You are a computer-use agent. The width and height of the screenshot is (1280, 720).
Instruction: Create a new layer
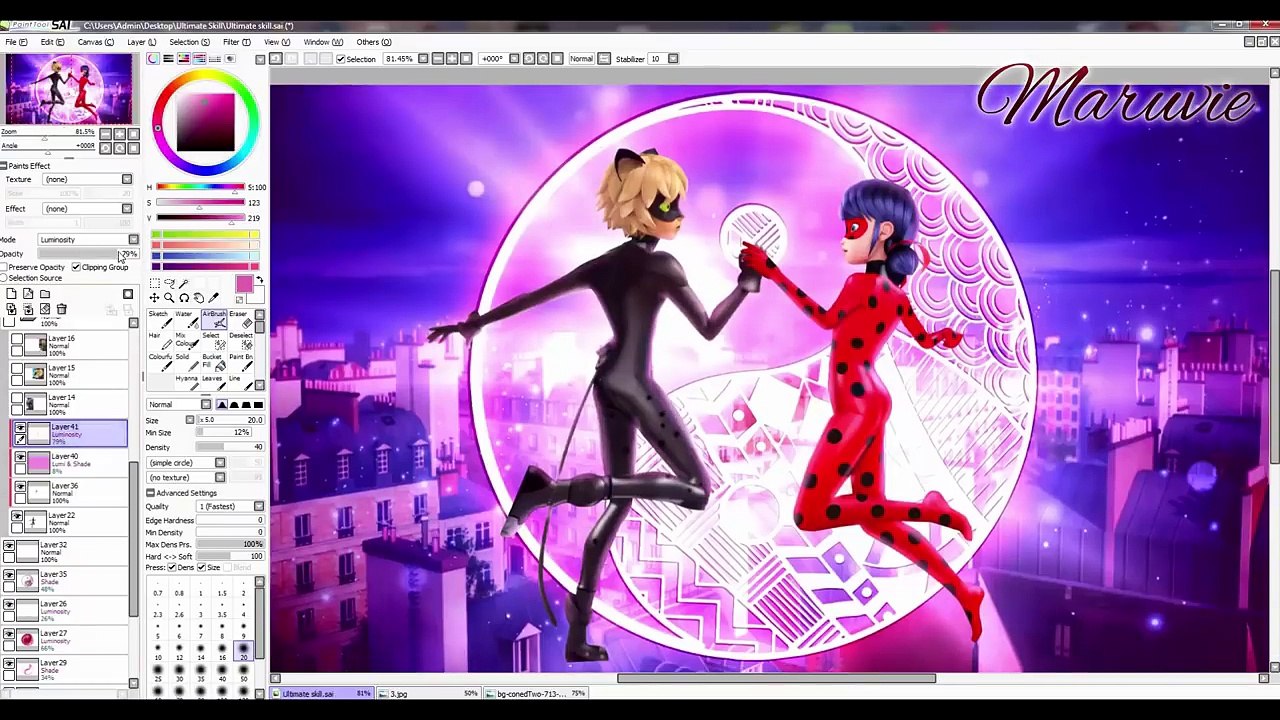(x=11, y=294)
